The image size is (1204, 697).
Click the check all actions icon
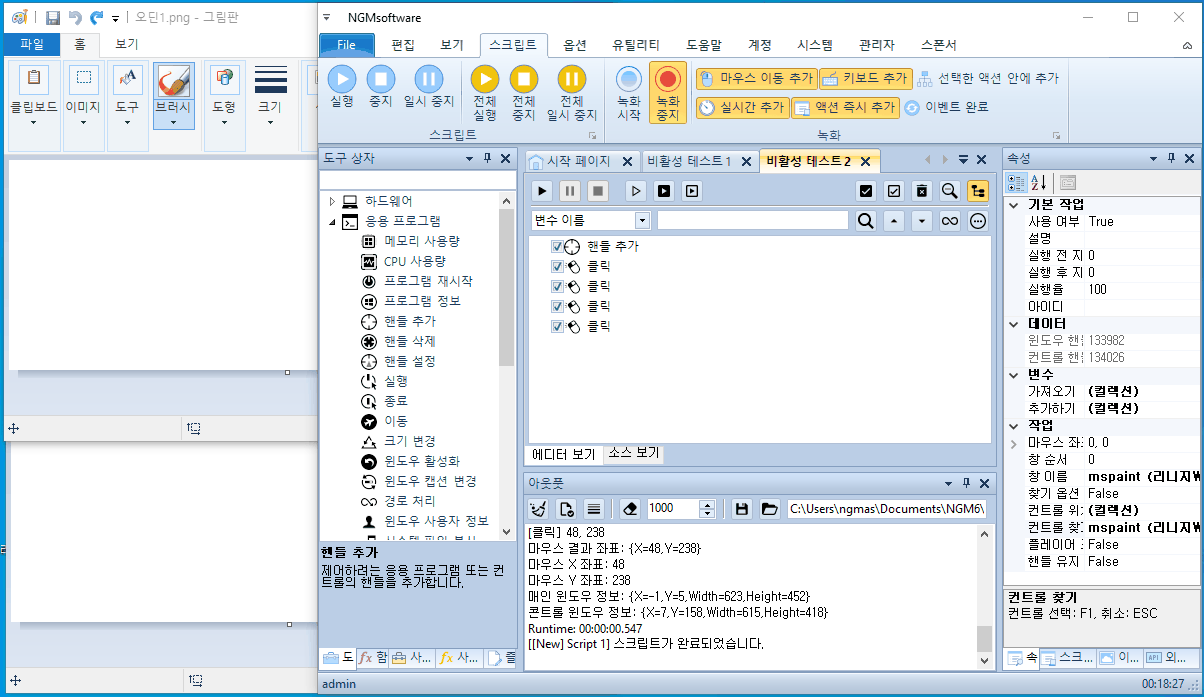(x=866, y=191)
